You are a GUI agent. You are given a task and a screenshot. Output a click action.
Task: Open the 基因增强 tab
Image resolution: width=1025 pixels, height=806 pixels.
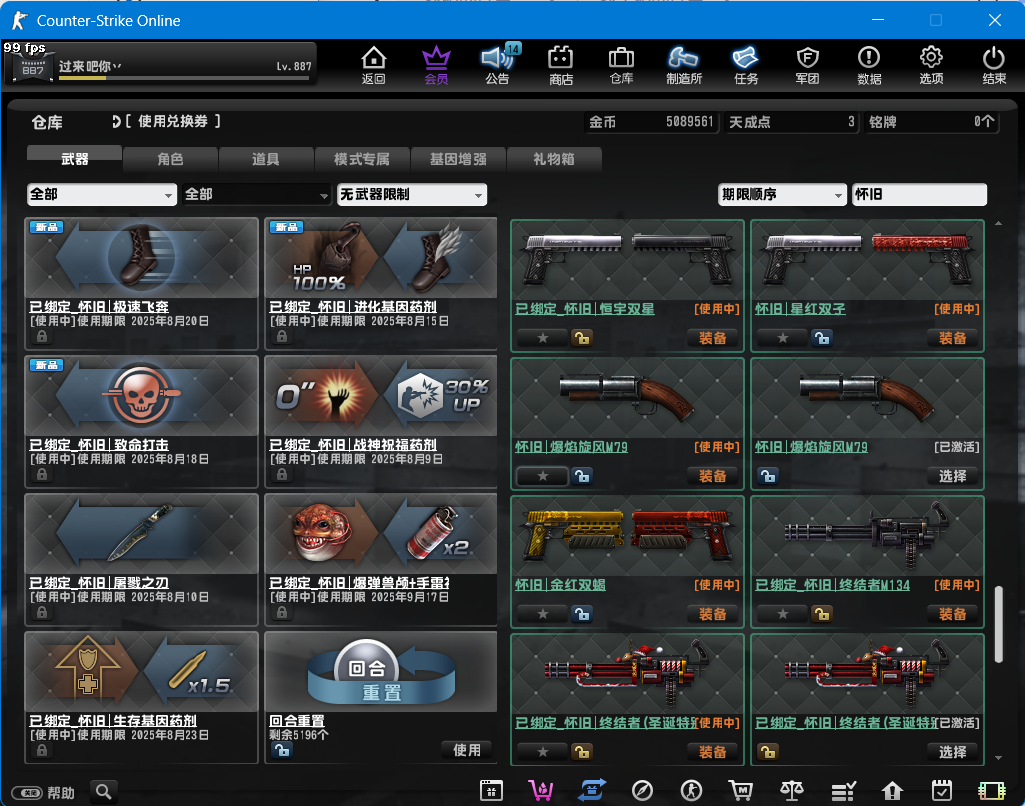pyautogui.click(x=458, y=159)
